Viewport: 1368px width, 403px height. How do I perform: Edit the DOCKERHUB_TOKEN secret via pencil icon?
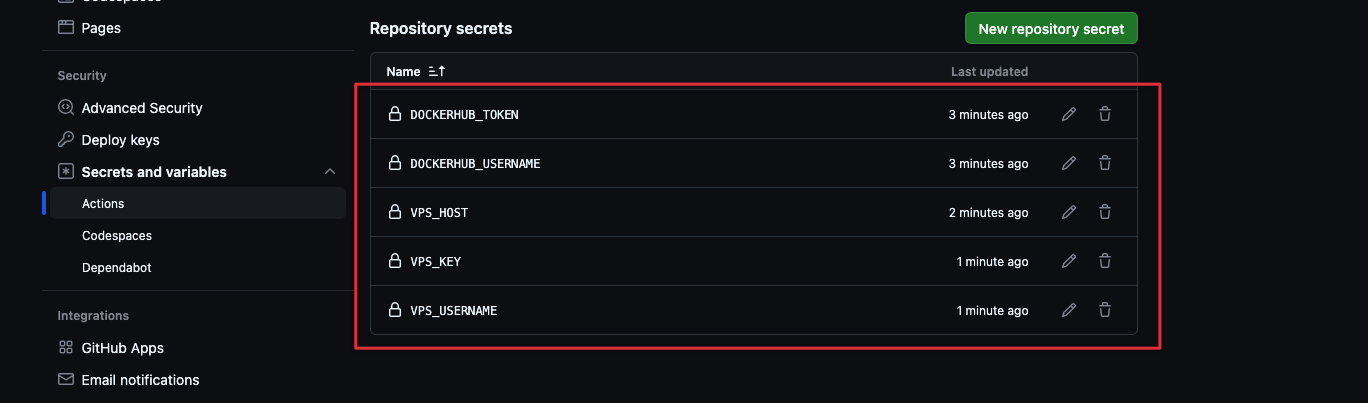1069,114
